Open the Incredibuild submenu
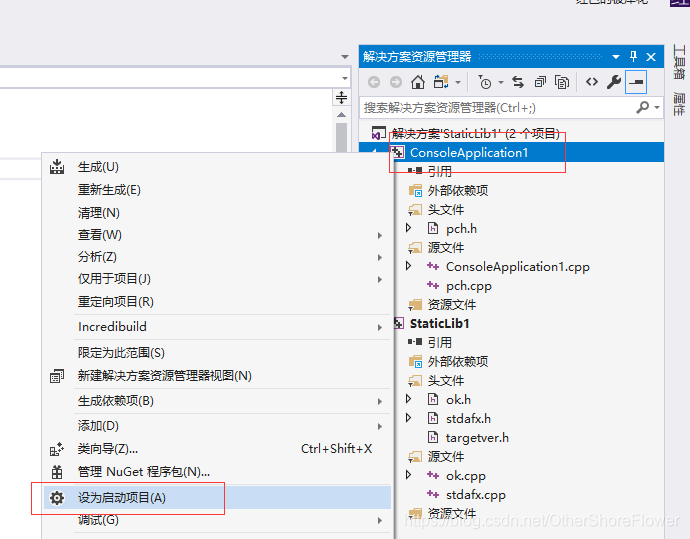Screen dimensions: 690x539 (x=217, y=327)
